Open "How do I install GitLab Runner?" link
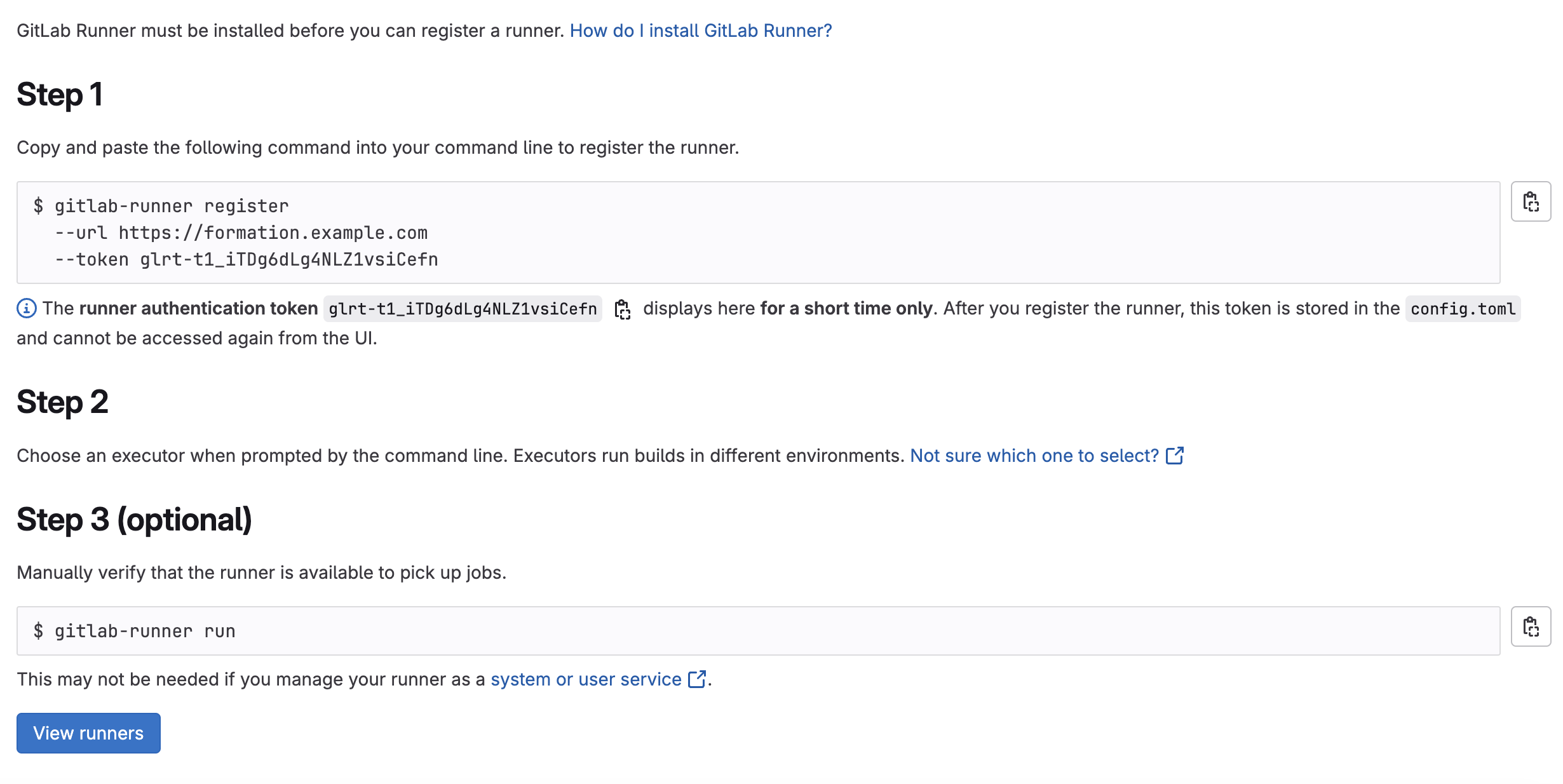 tap(700, 30)
